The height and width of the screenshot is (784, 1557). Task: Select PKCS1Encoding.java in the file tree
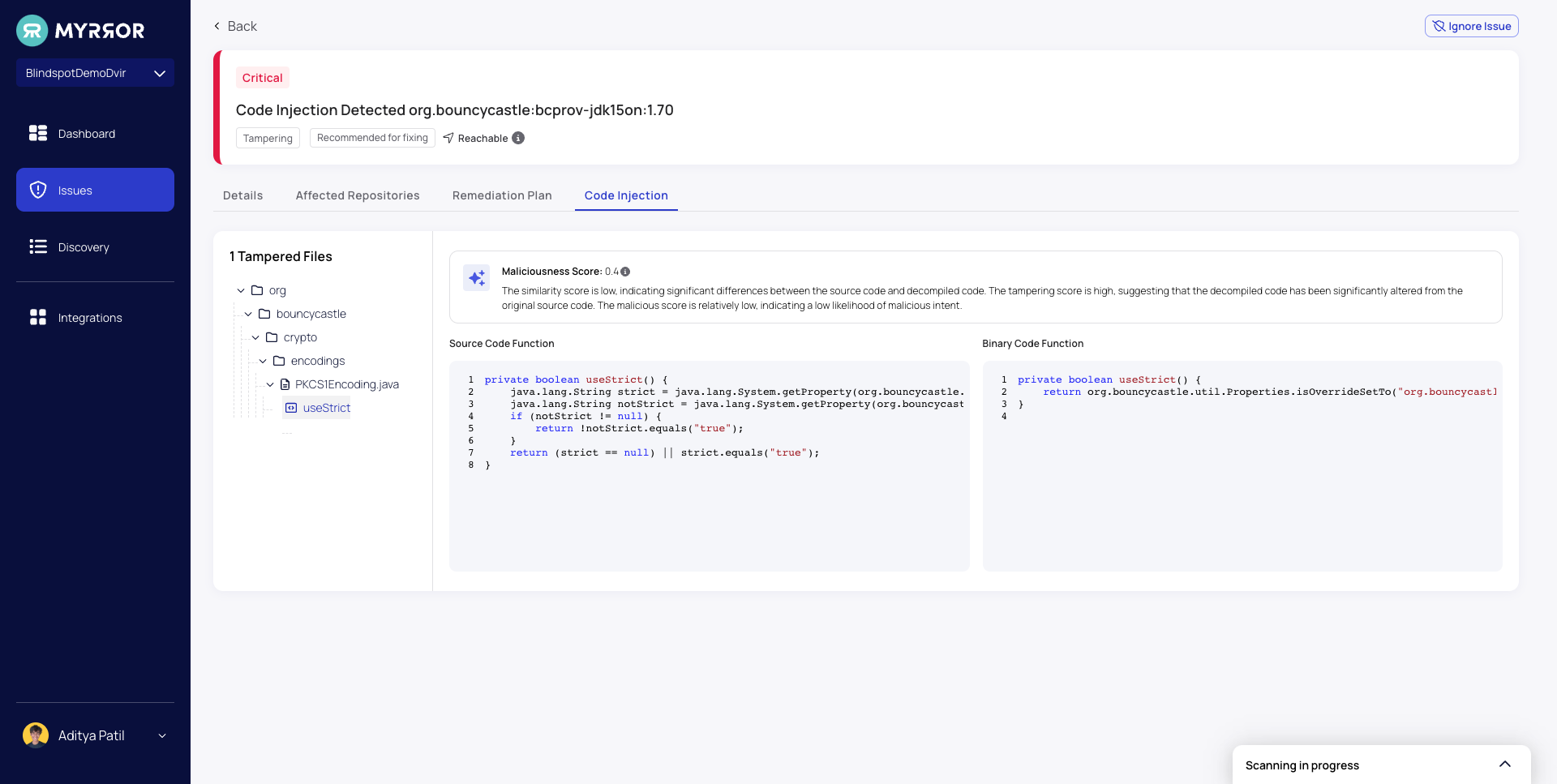(x=347, y=384)
